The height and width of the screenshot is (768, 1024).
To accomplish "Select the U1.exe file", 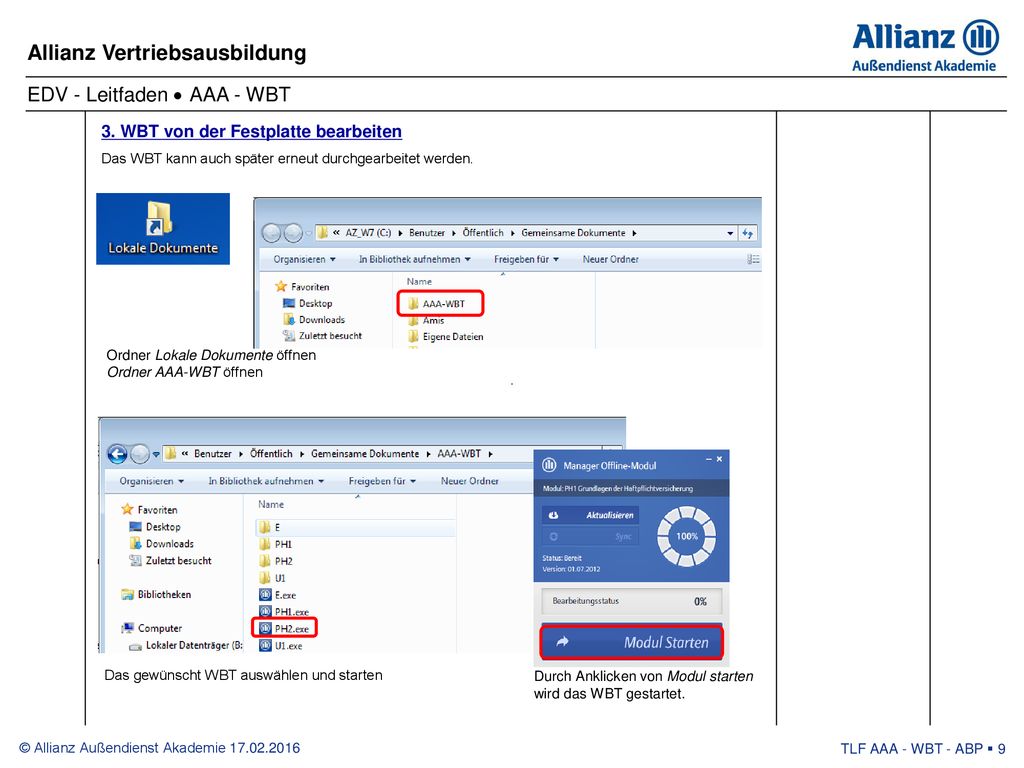I will pos(281,646).
